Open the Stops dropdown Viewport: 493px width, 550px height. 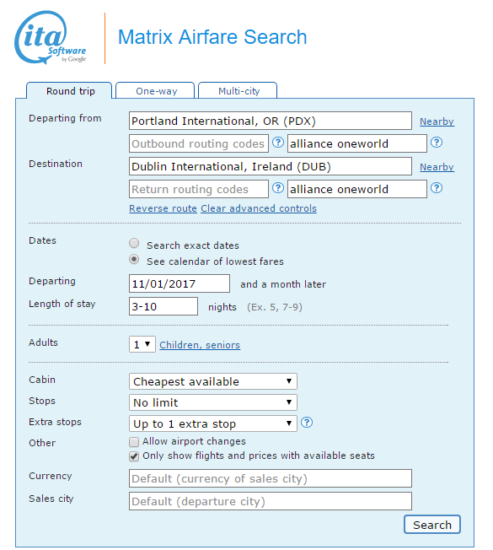213,403
